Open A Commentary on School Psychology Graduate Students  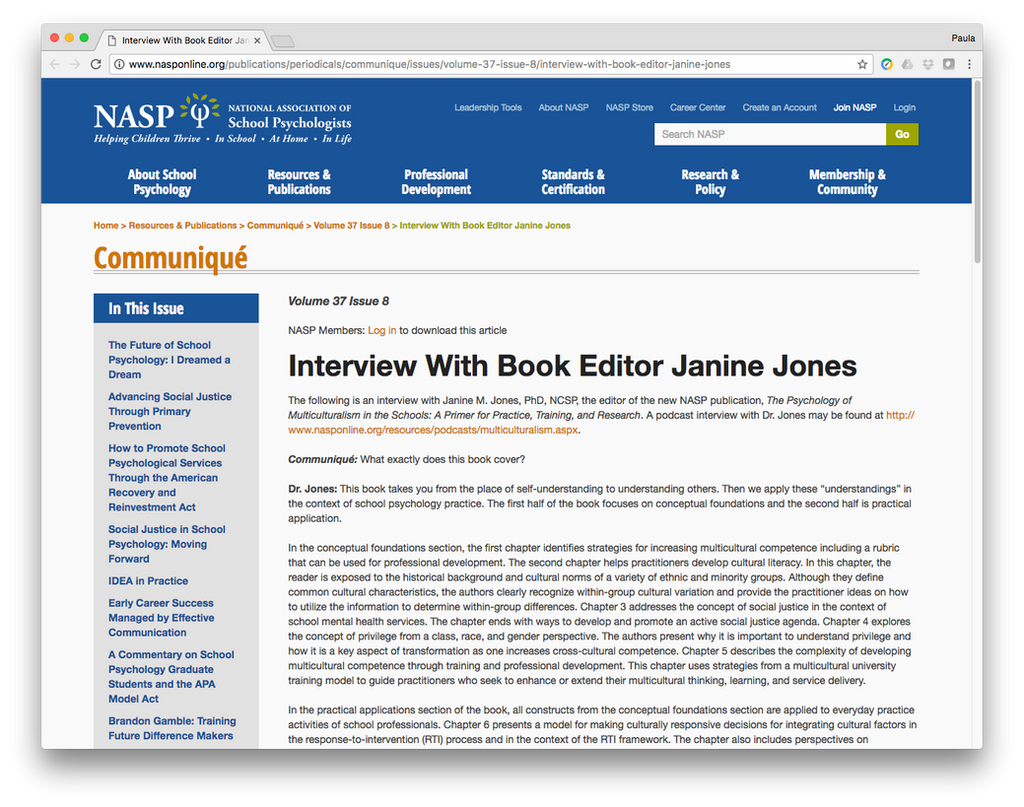click(171, 676)
